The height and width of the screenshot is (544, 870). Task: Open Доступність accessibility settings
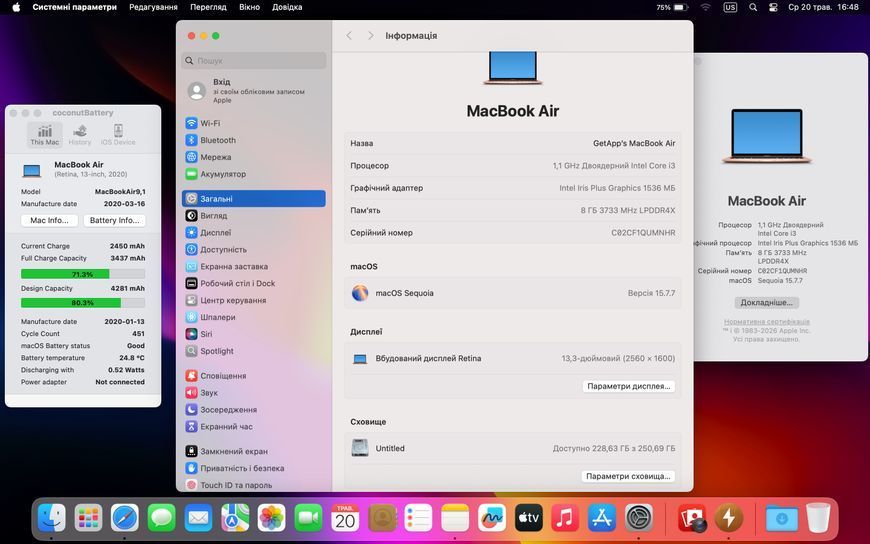tap(254, 249)
